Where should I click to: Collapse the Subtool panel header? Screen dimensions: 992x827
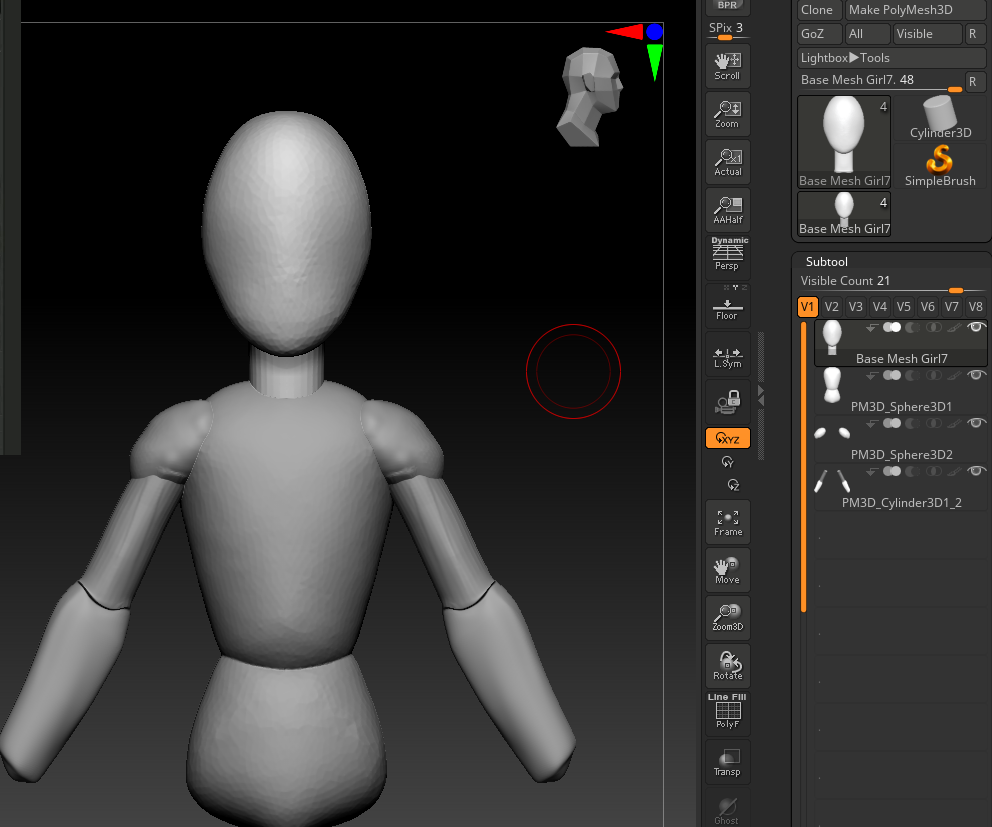click(827, 262)
